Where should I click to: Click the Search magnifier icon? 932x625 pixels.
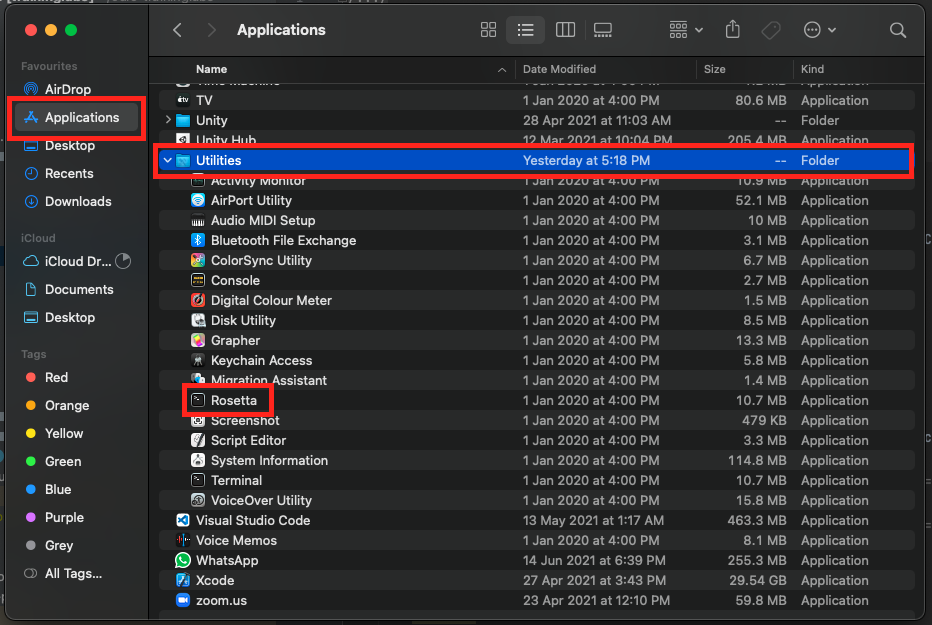coord(898,30)
